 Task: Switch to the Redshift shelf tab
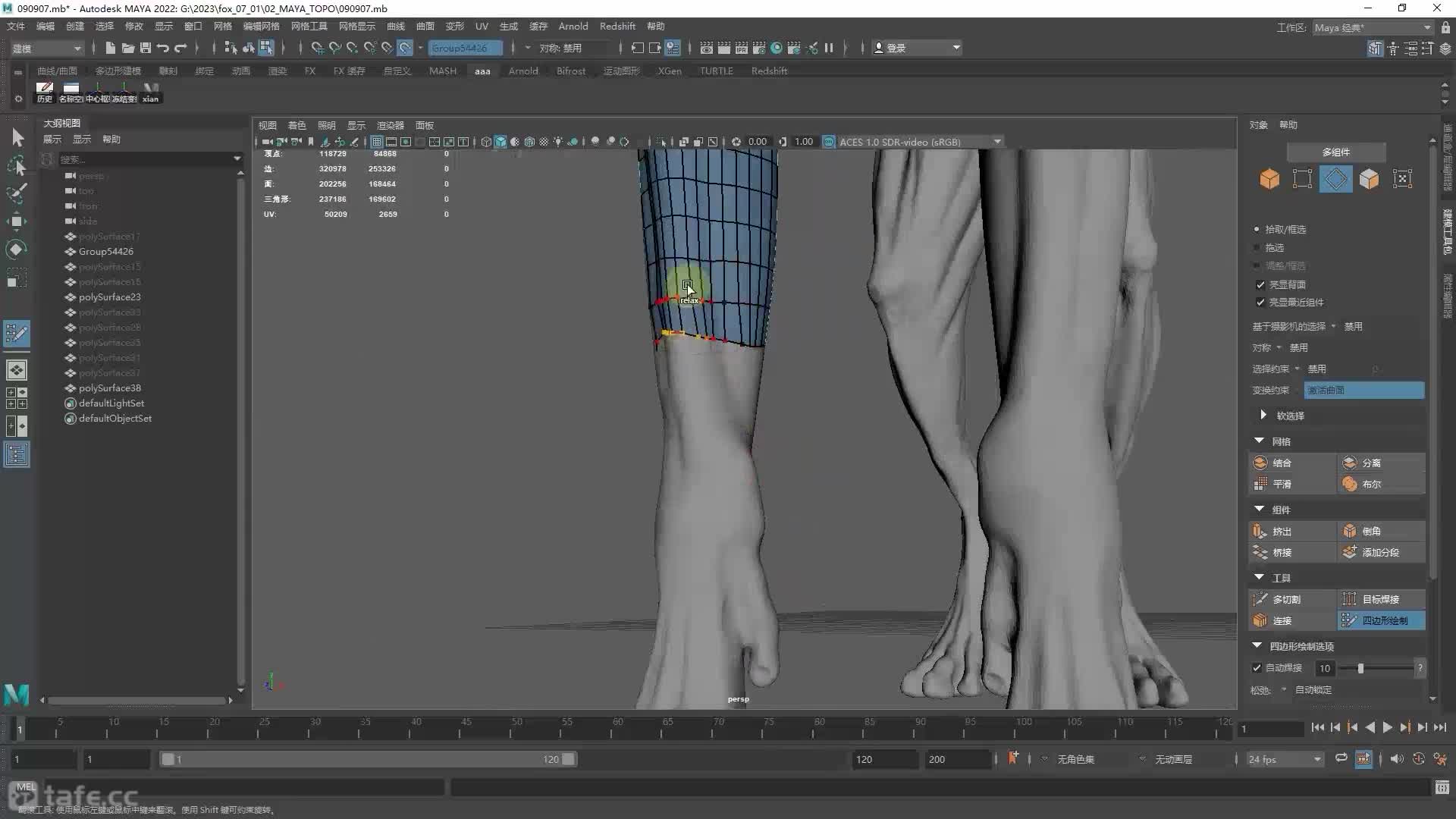click(x=769, y=71)
